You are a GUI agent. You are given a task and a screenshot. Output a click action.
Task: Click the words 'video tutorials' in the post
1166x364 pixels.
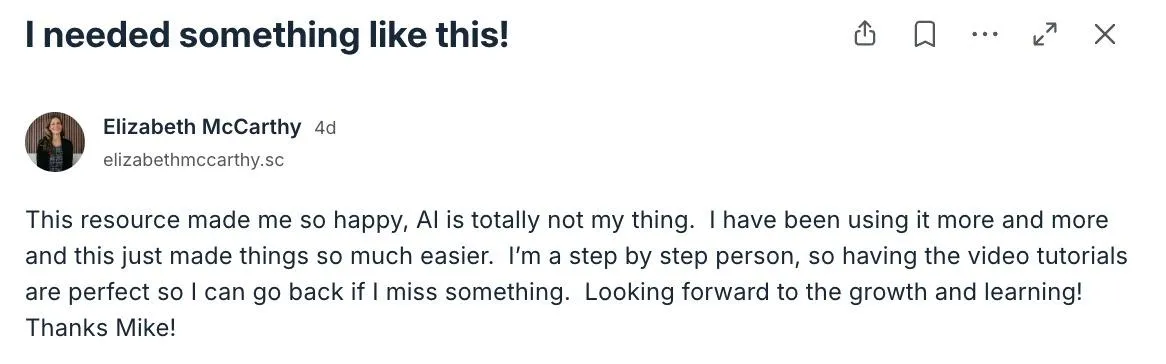1049,256
